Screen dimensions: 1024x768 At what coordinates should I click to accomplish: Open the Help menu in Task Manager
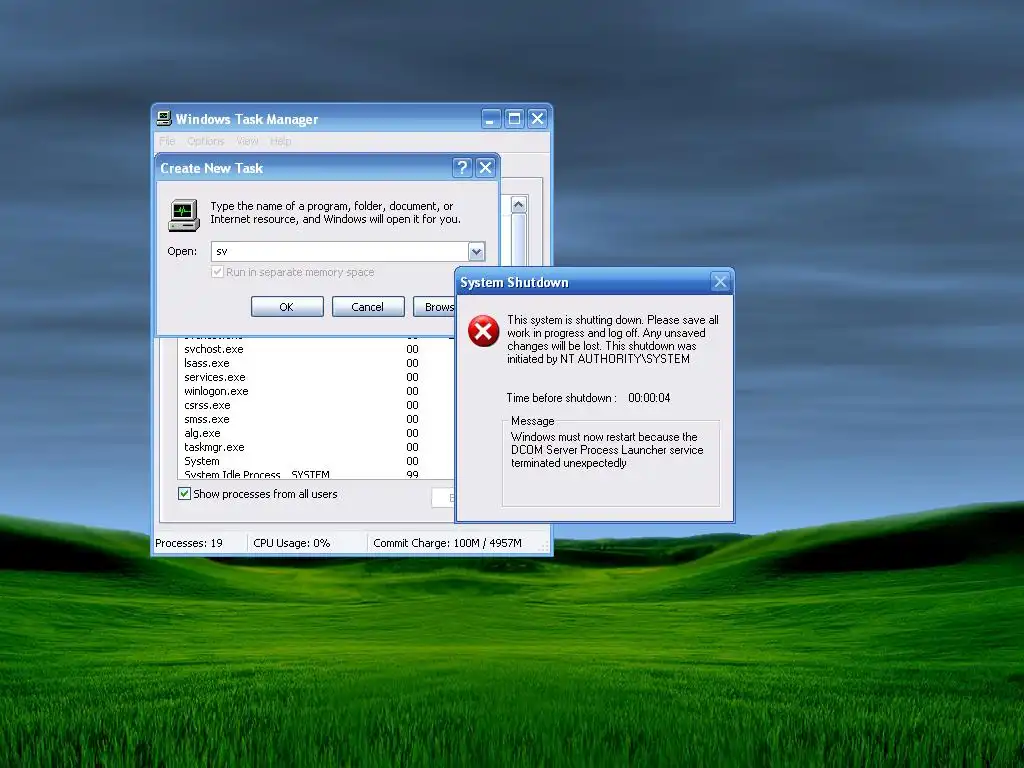tap(281, 141)
